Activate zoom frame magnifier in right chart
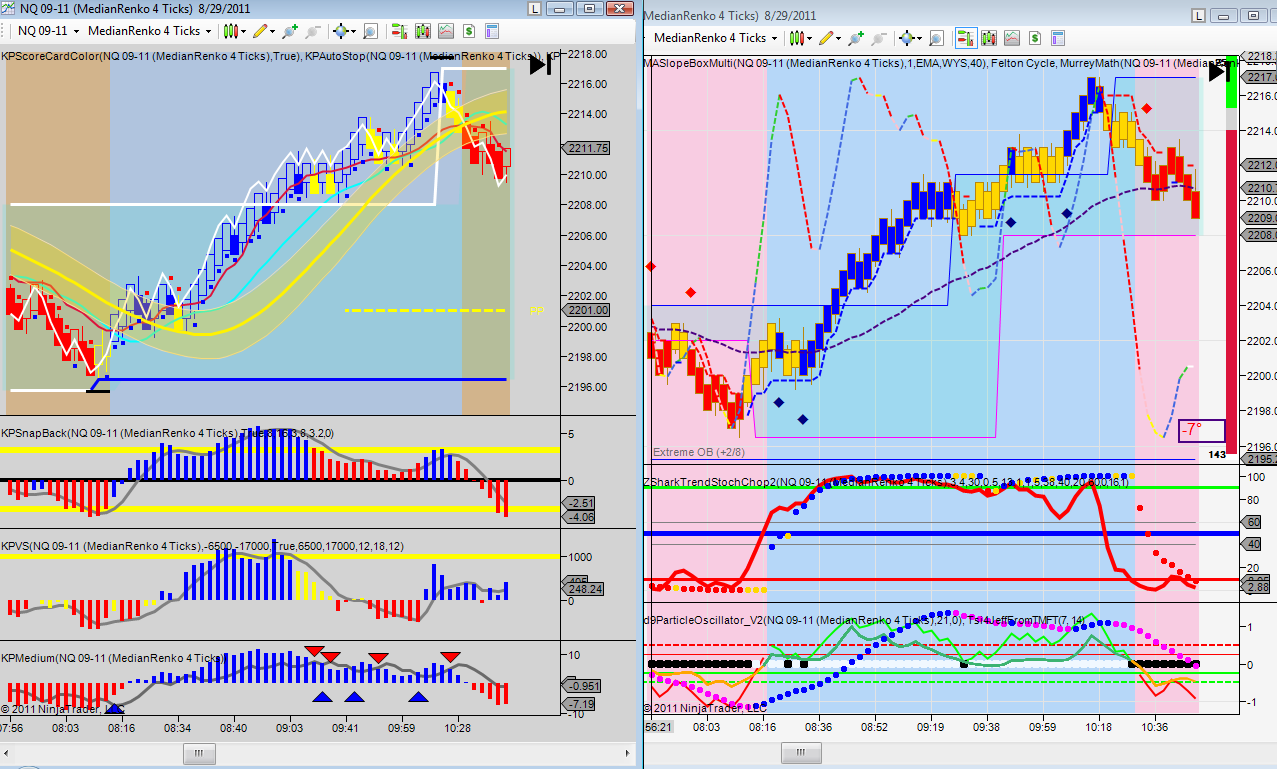 tap(936, 37)
